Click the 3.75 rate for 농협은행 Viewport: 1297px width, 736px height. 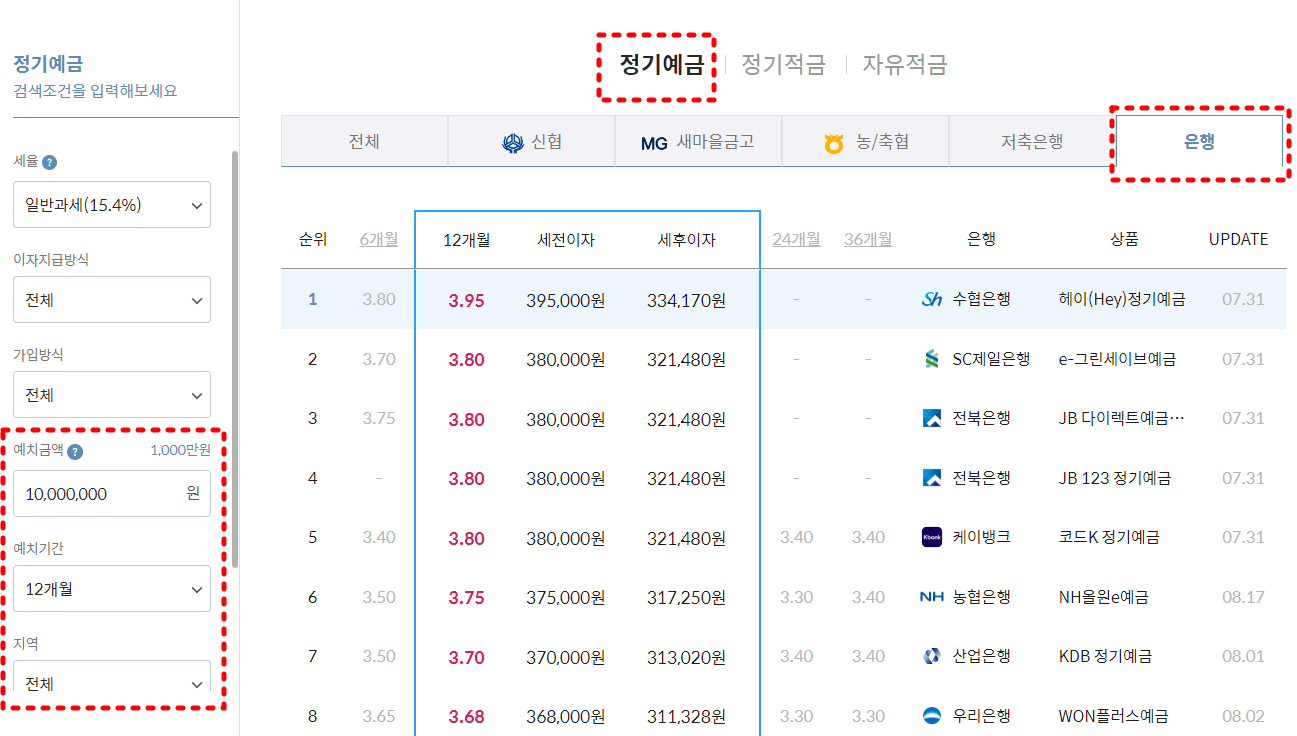(x=467, y=598)
